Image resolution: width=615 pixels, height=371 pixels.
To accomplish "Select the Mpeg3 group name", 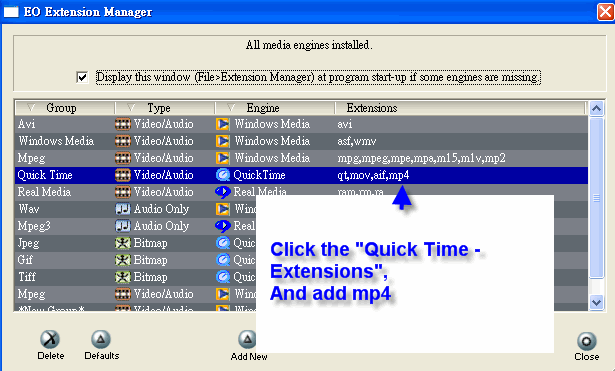I will tap(34, 226).
